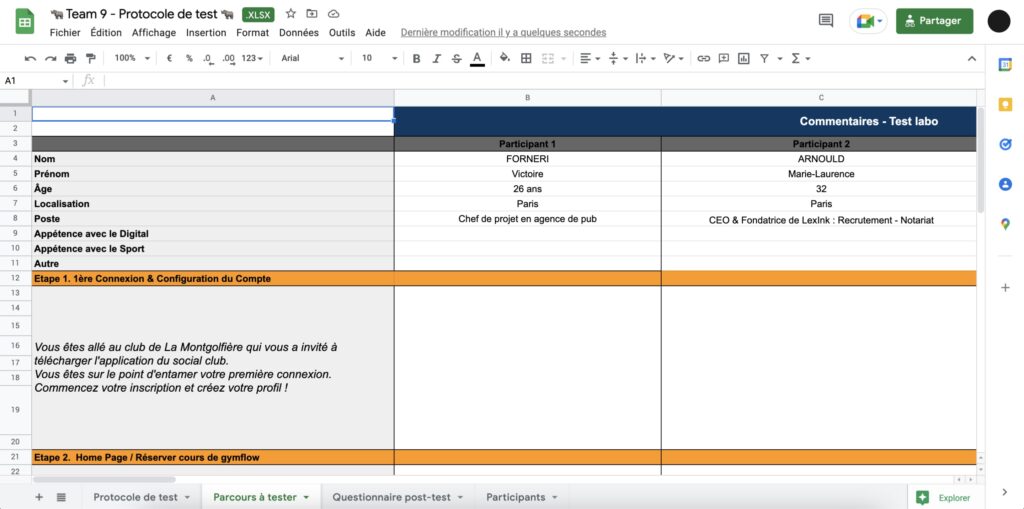The width and height of the screenshot is (1024, 509).
Task: Star this spreadsheet document
Action: coord(290,14)
